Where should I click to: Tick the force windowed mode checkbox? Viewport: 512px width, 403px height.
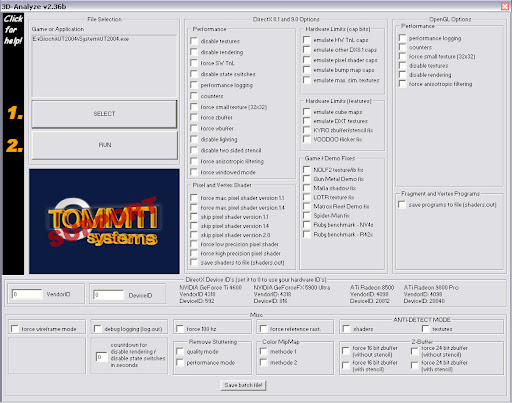194,172
